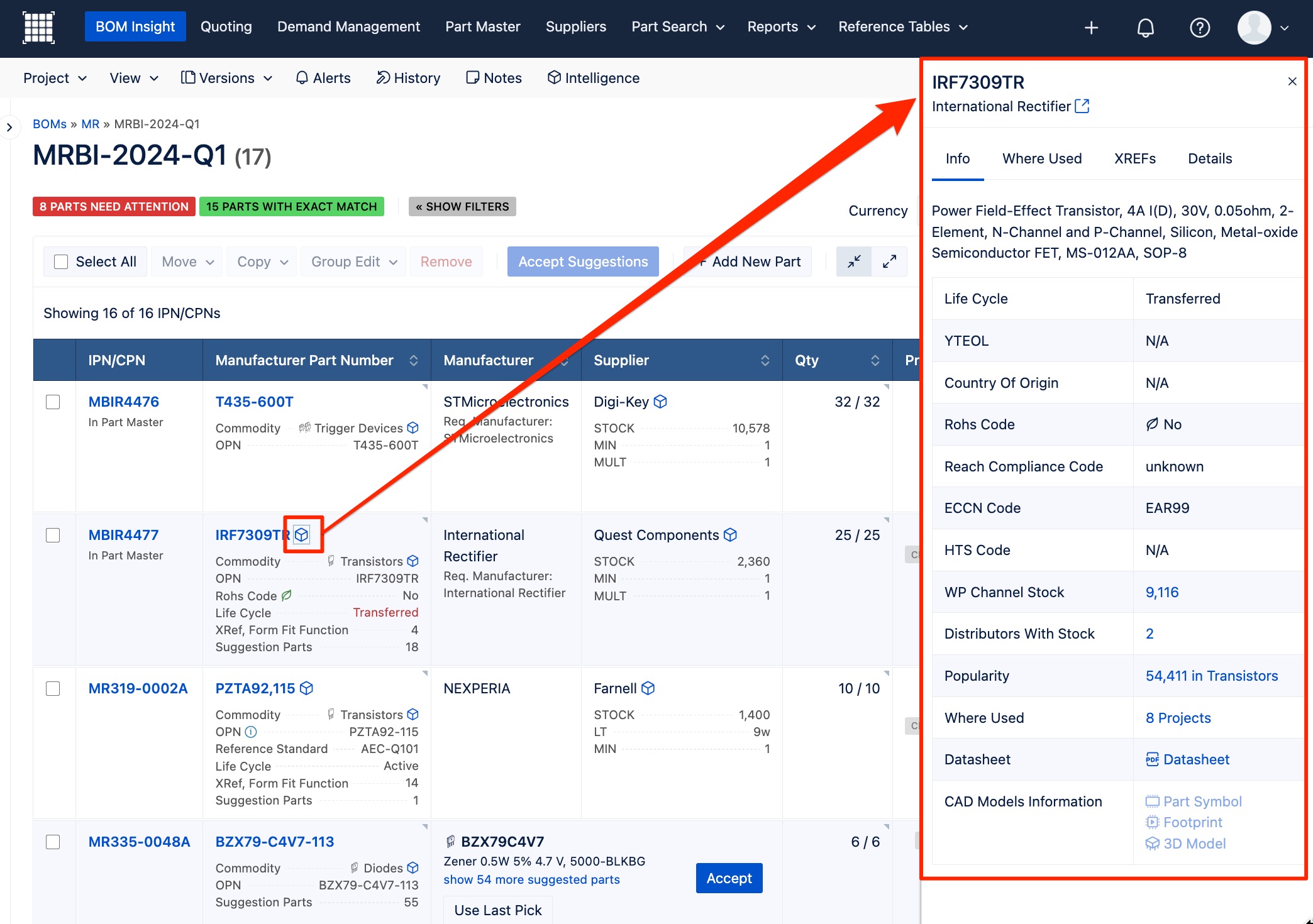Open Part Master menu item
1313x924 pixels.
(482, 26)
